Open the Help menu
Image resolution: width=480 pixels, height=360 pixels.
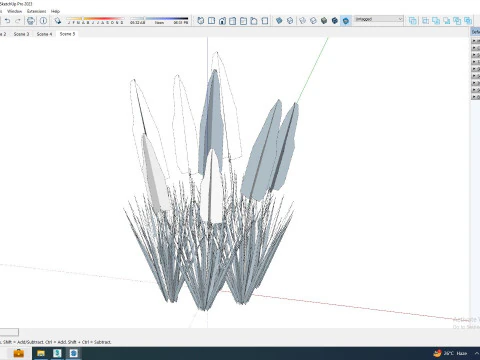tap(55, 11)
